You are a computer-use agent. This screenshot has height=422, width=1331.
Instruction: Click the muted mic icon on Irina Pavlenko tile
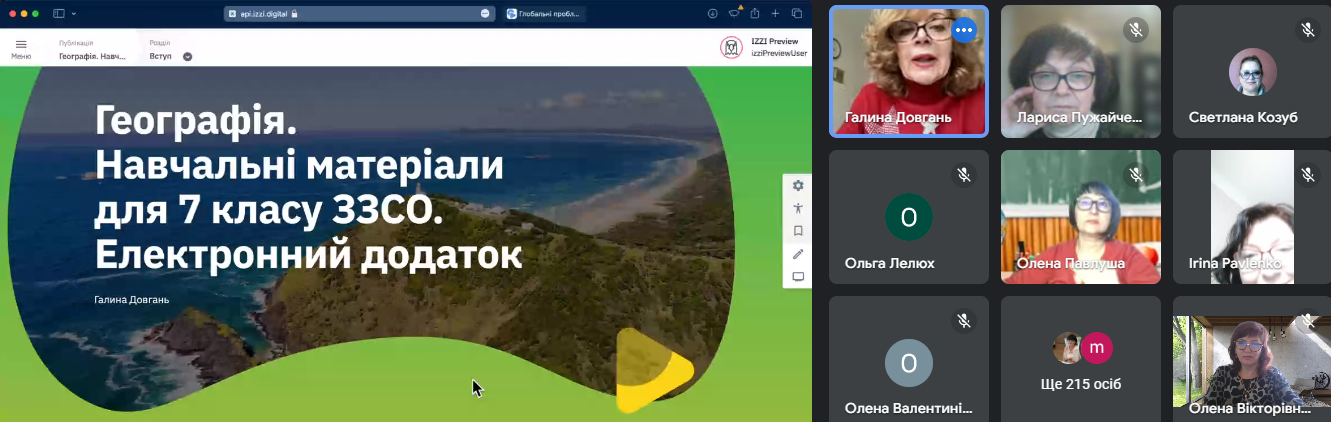click(1308, 175)
